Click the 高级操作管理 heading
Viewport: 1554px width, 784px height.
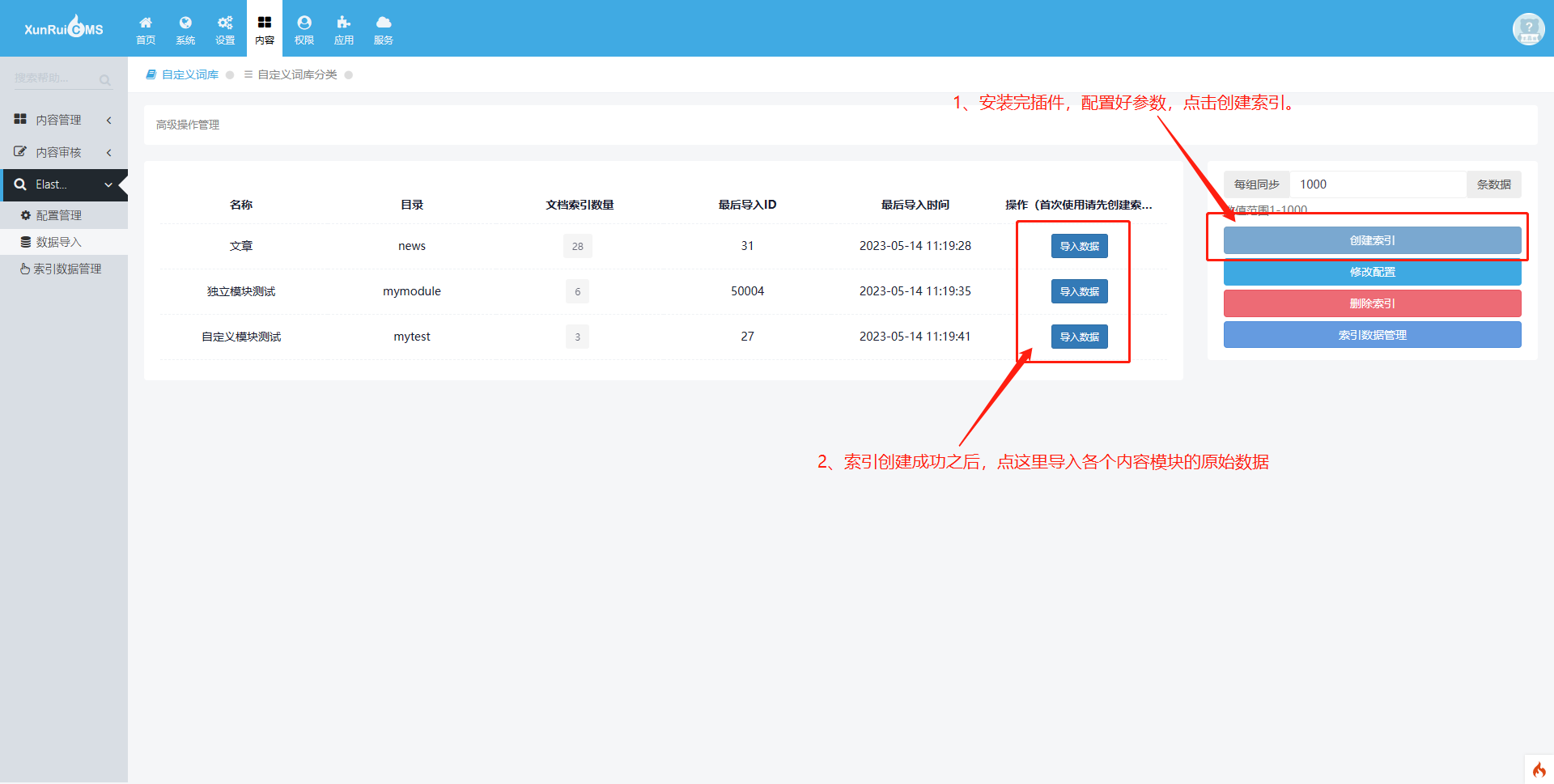(188, 125)
